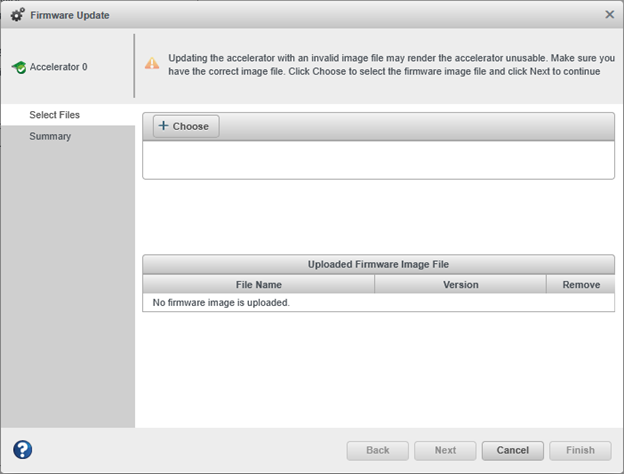Image resolution: width=624 pixels, height=474 pixels.
Task: Proceed with the Next button
Action: coord(445,450)
